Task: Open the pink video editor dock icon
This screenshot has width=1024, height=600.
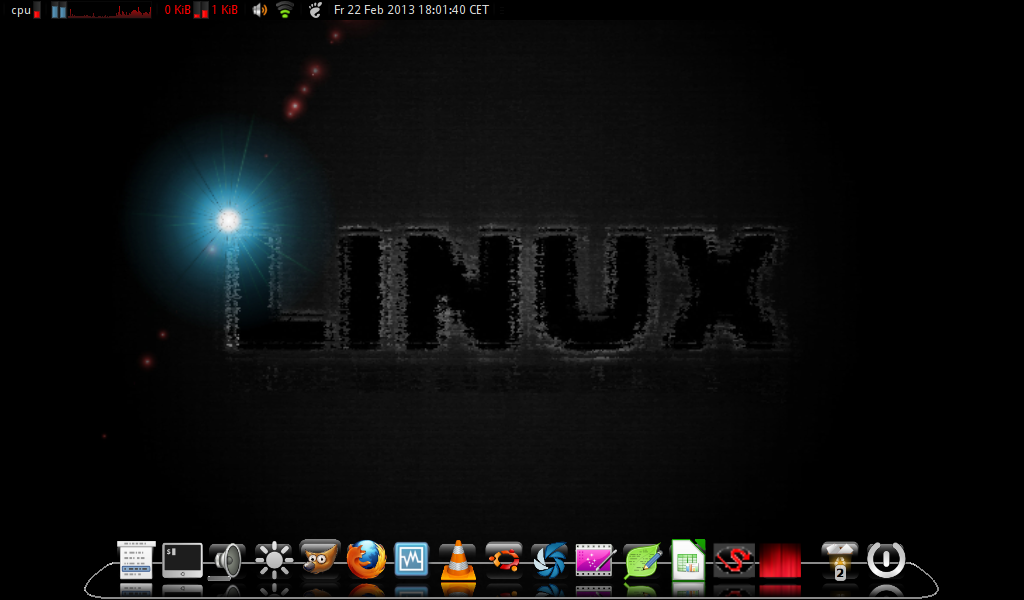Action: click(594, 560)
